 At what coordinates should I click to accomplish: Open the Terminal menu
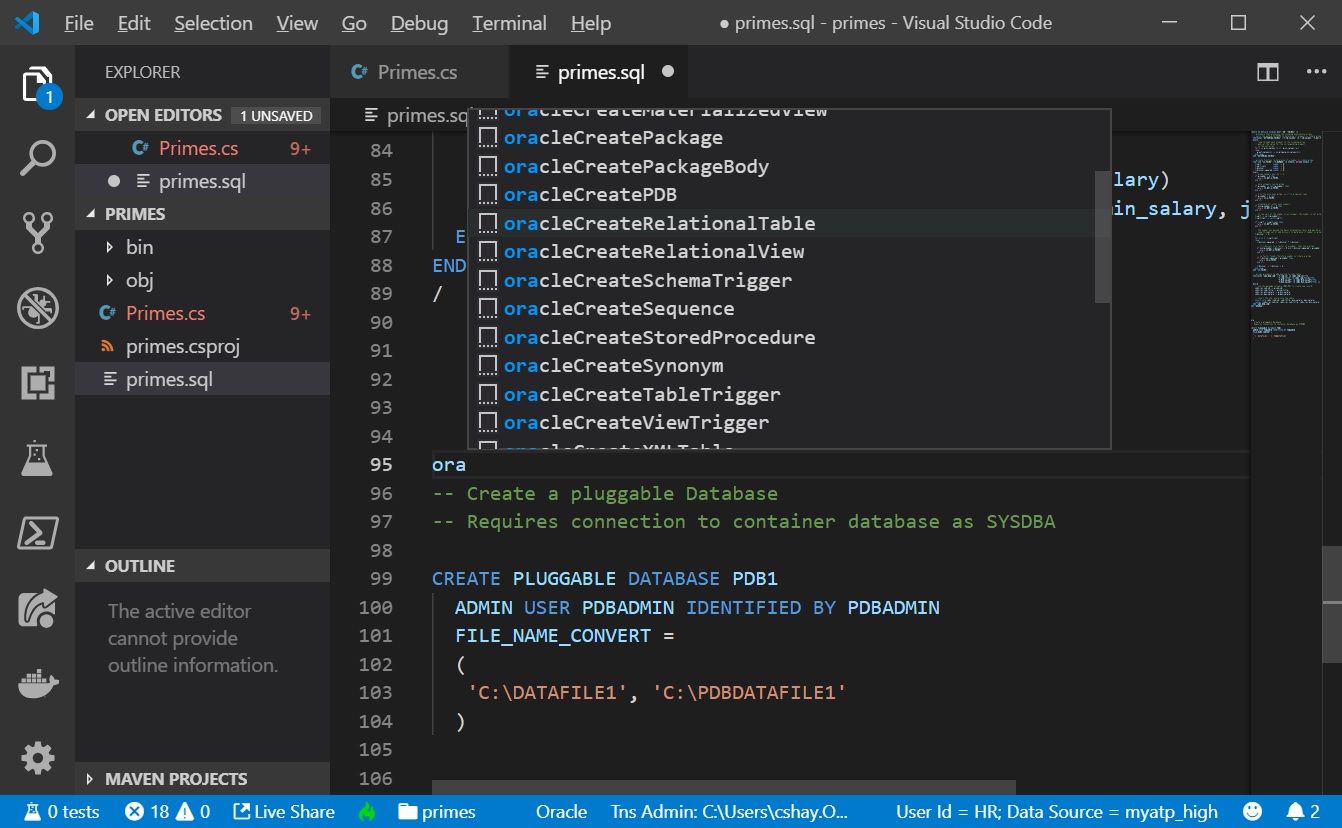tap(509, 23)
